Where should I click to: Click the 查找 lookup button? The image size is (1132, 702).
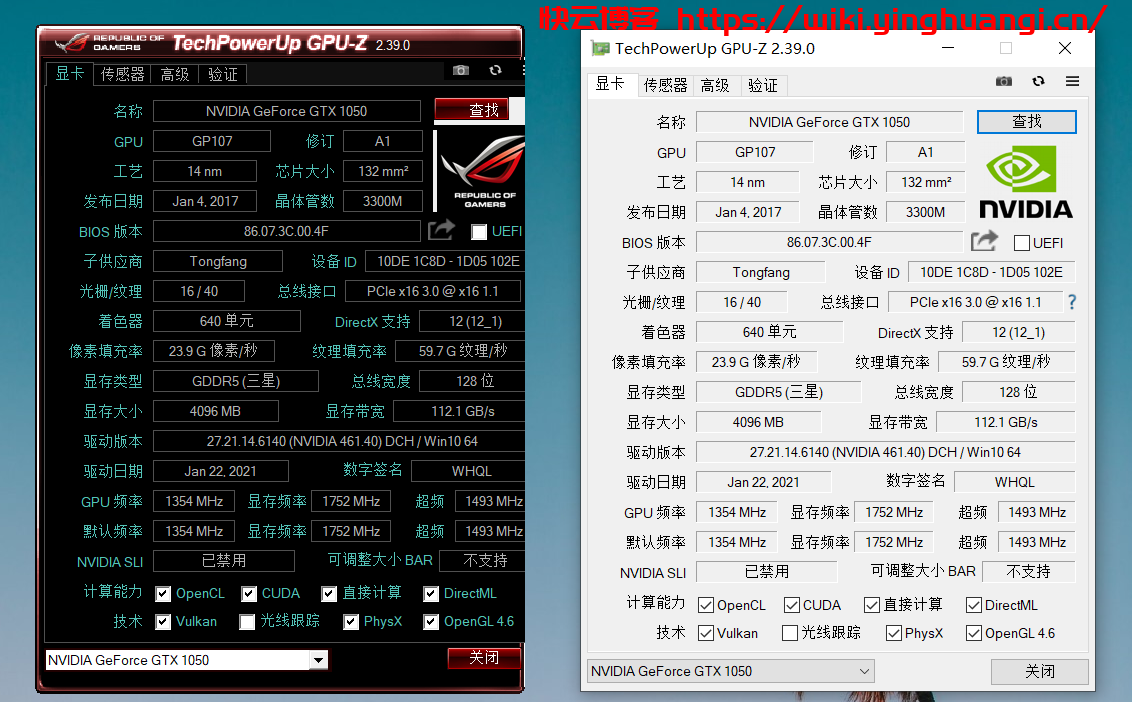(x=1026, y=121)
